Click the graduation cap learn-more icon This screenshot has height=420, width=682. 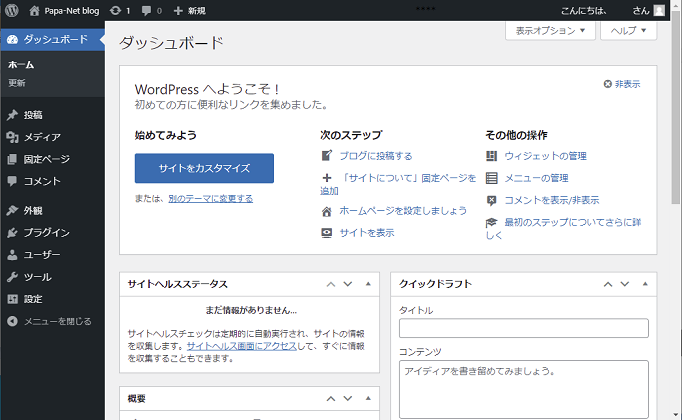click(491, 223)
